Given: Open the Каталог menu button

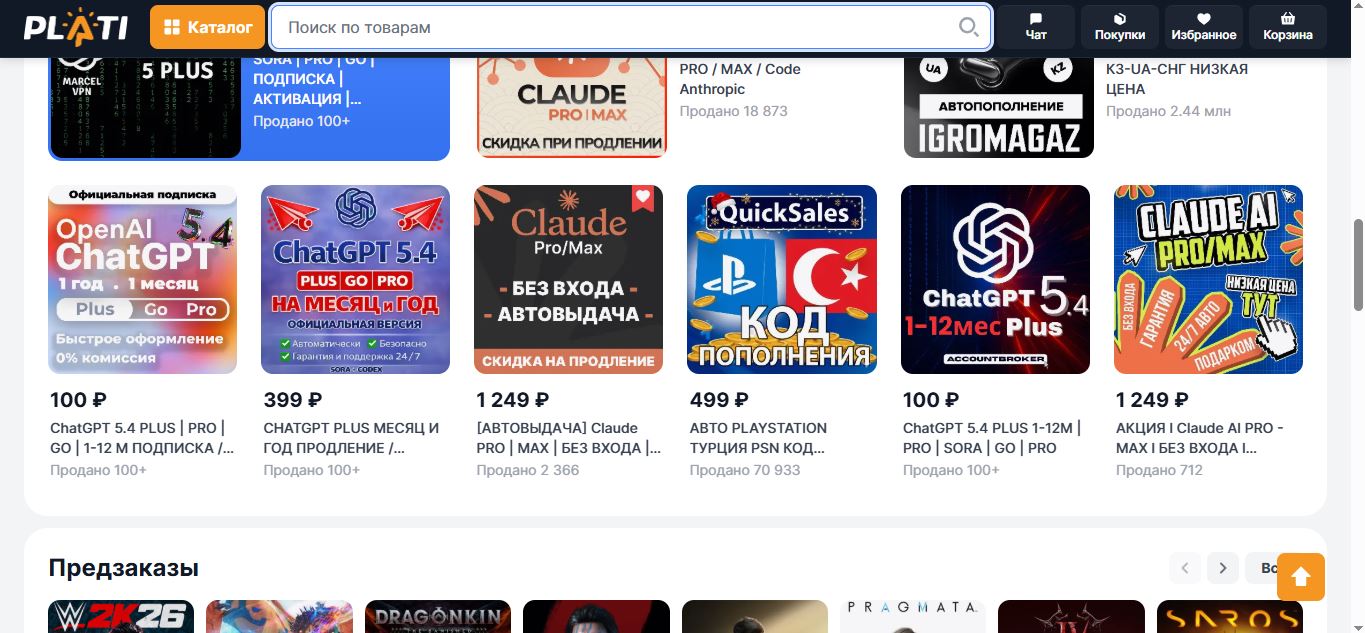Looking at the screenshot, I should (x=208, y=27).
